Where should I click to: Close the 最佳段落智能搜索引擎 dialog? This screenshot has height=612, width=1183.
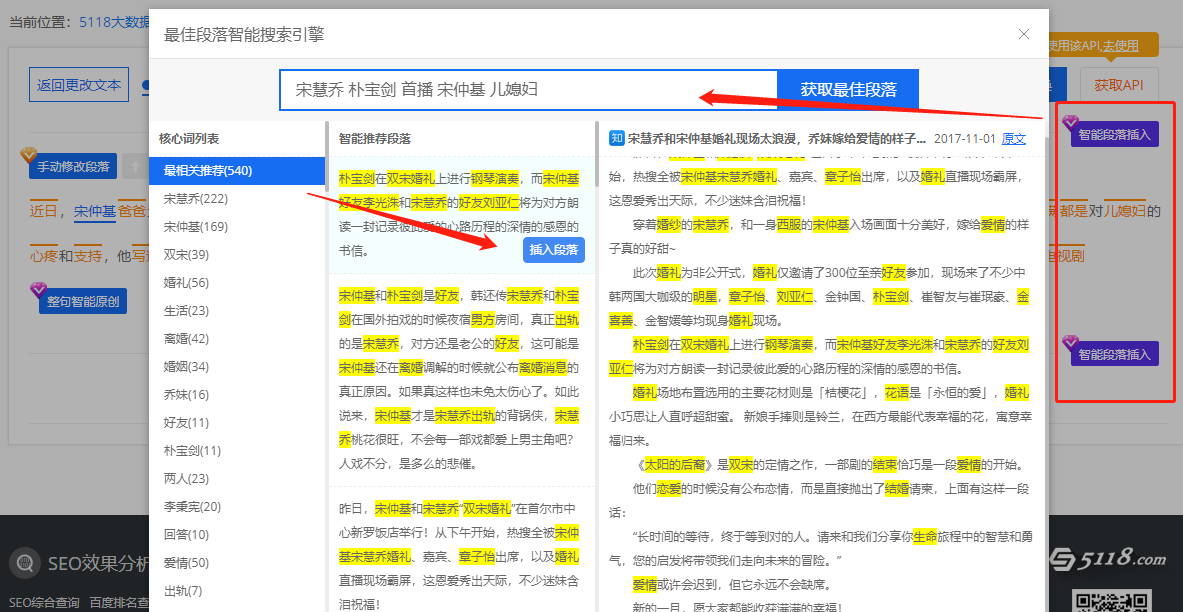[1024, 34]
